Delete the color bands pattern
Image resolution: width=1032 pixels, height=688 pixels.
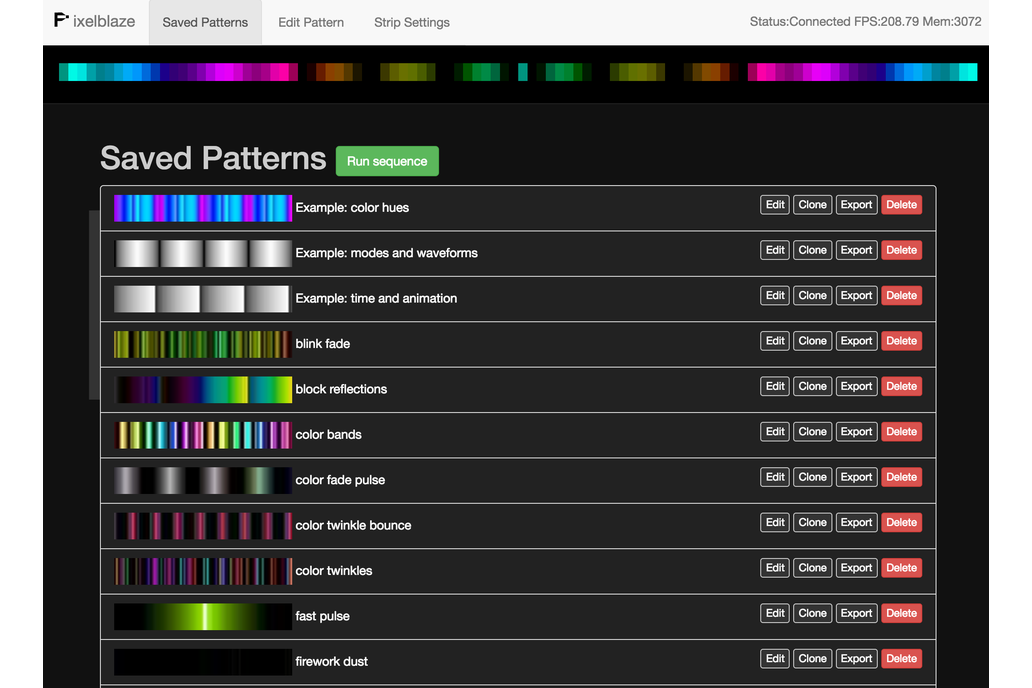coord(902,432)
